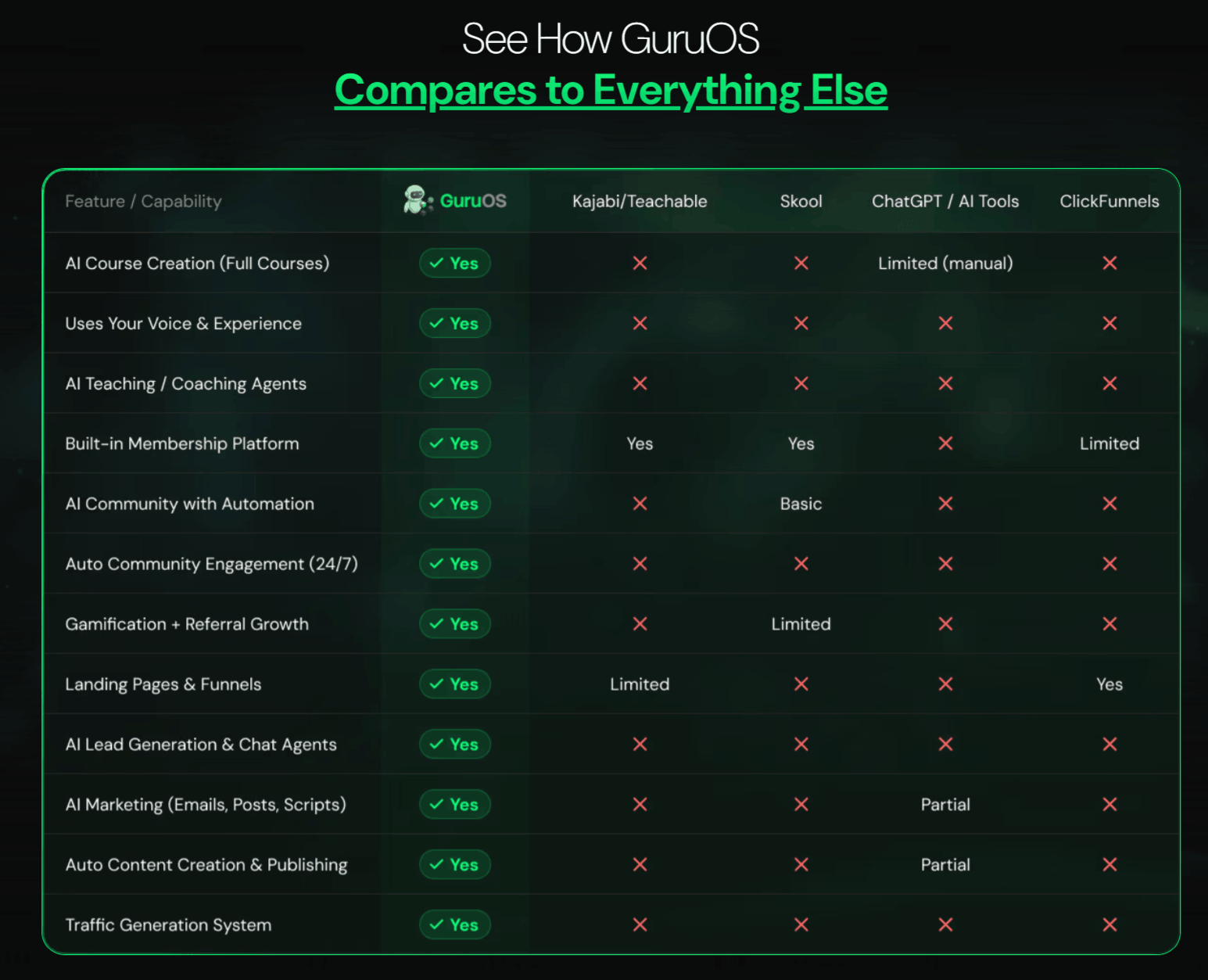Click the 'See How GuruOS' title text
The height and width of the screenshot is (980, 1208).
[x=611, y=38]
